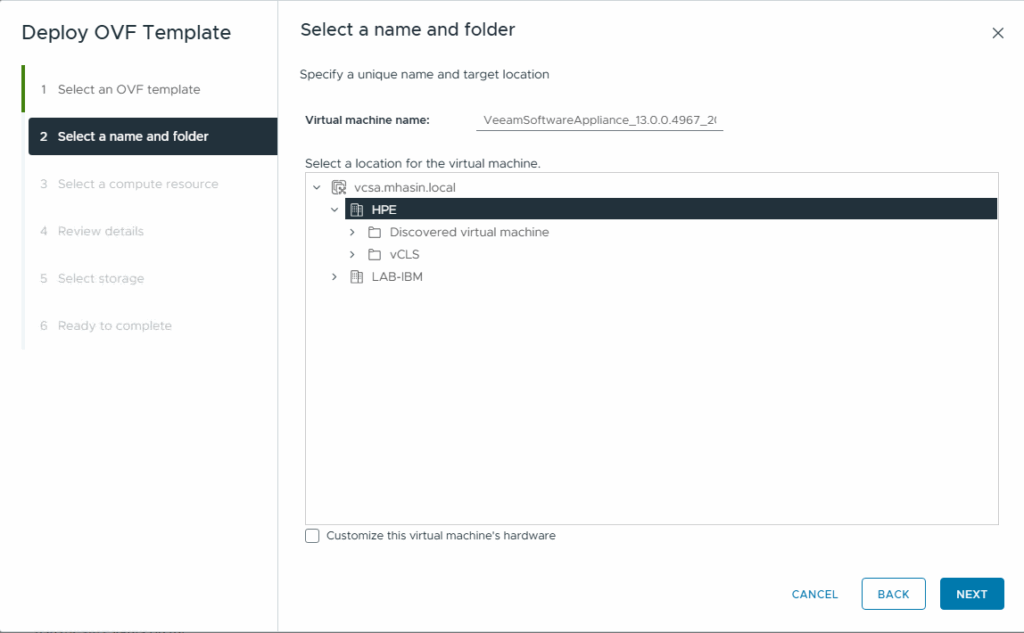Go to step 1 Select an OVF template
The width and height of the screenshot is (1024, 633).
point(128,90)
